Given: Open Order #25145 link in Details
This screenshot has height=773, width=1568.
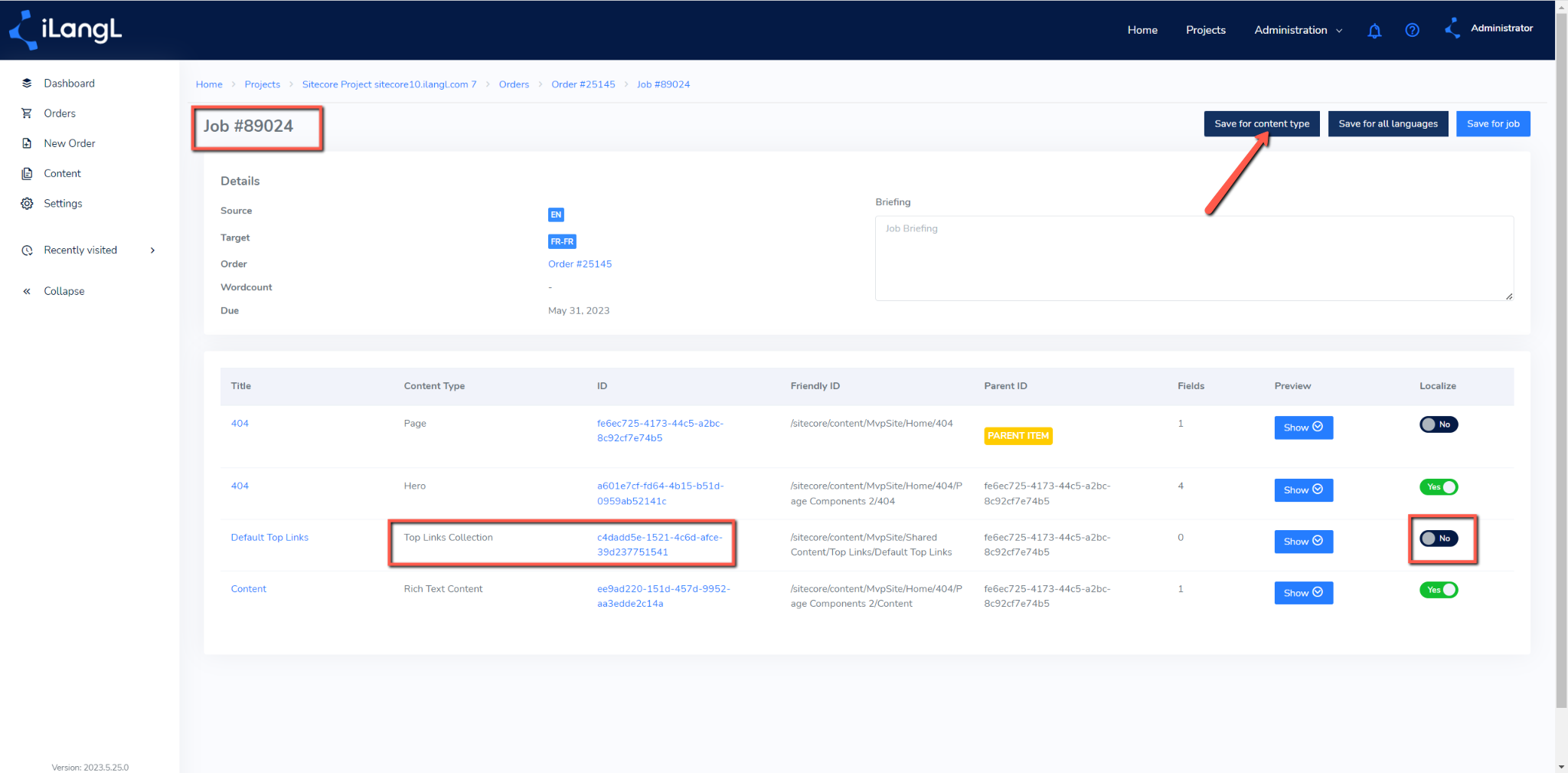Looking at the screenshot, I should pyautogui.click(x=580, y=264).
